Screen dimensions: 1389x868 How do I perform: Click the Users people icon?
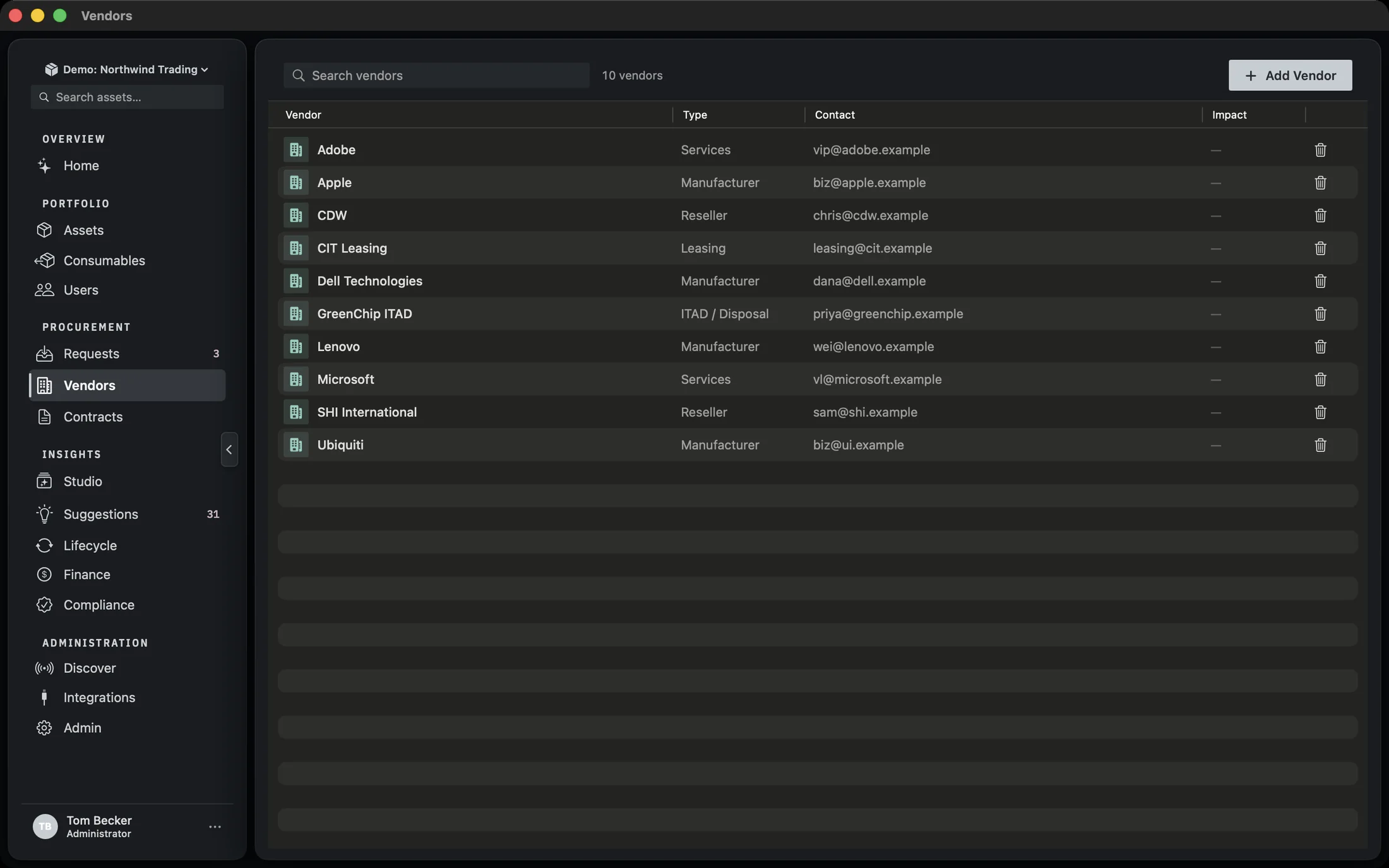(44, 290)
